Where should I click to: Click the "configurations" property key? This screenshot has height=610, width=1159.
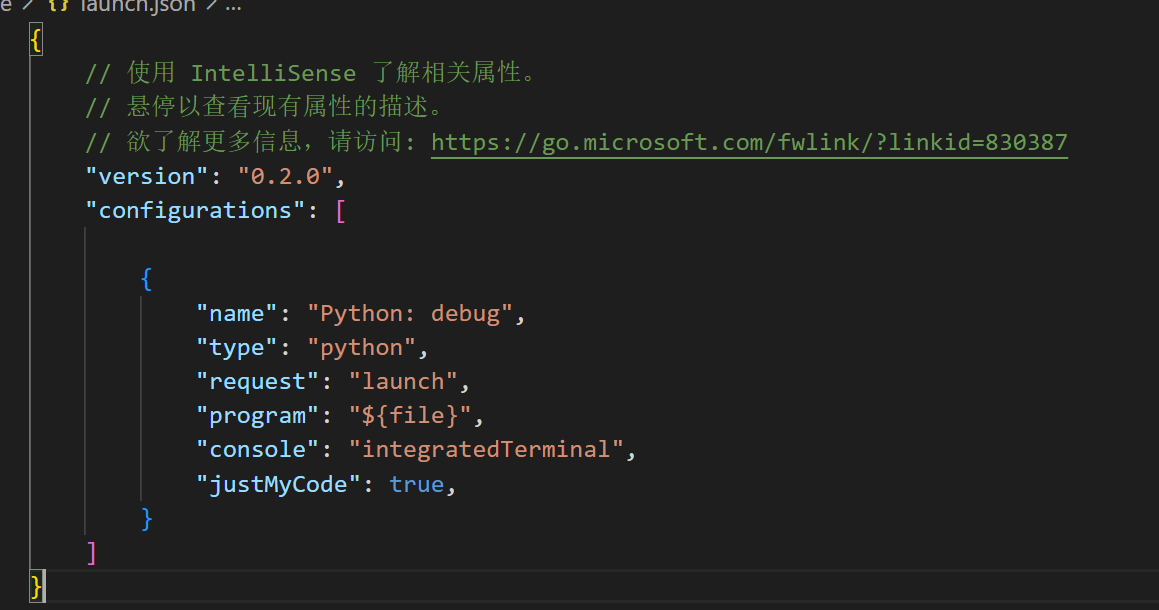tap(197, 210)
